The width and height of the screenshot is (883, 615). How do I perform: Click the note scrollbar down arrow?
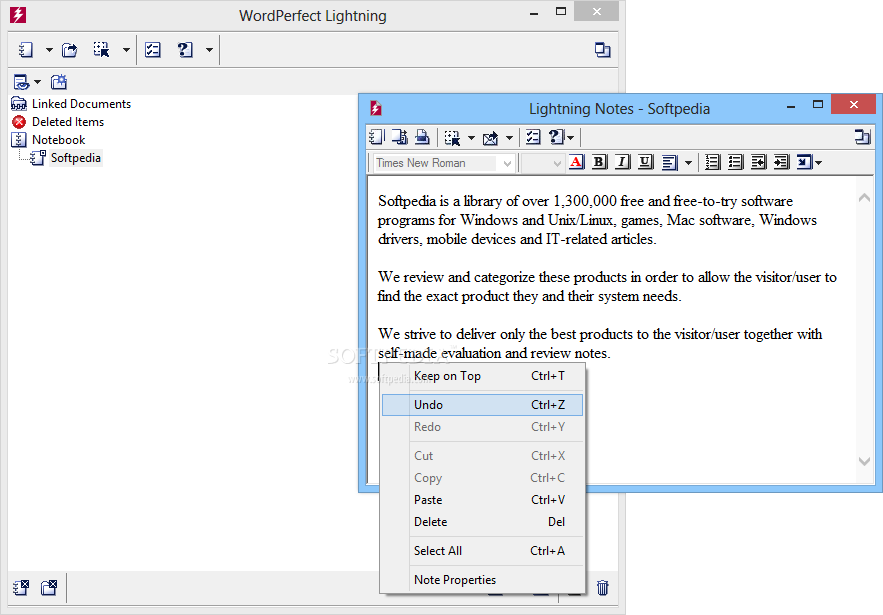[x=864, y=461]
